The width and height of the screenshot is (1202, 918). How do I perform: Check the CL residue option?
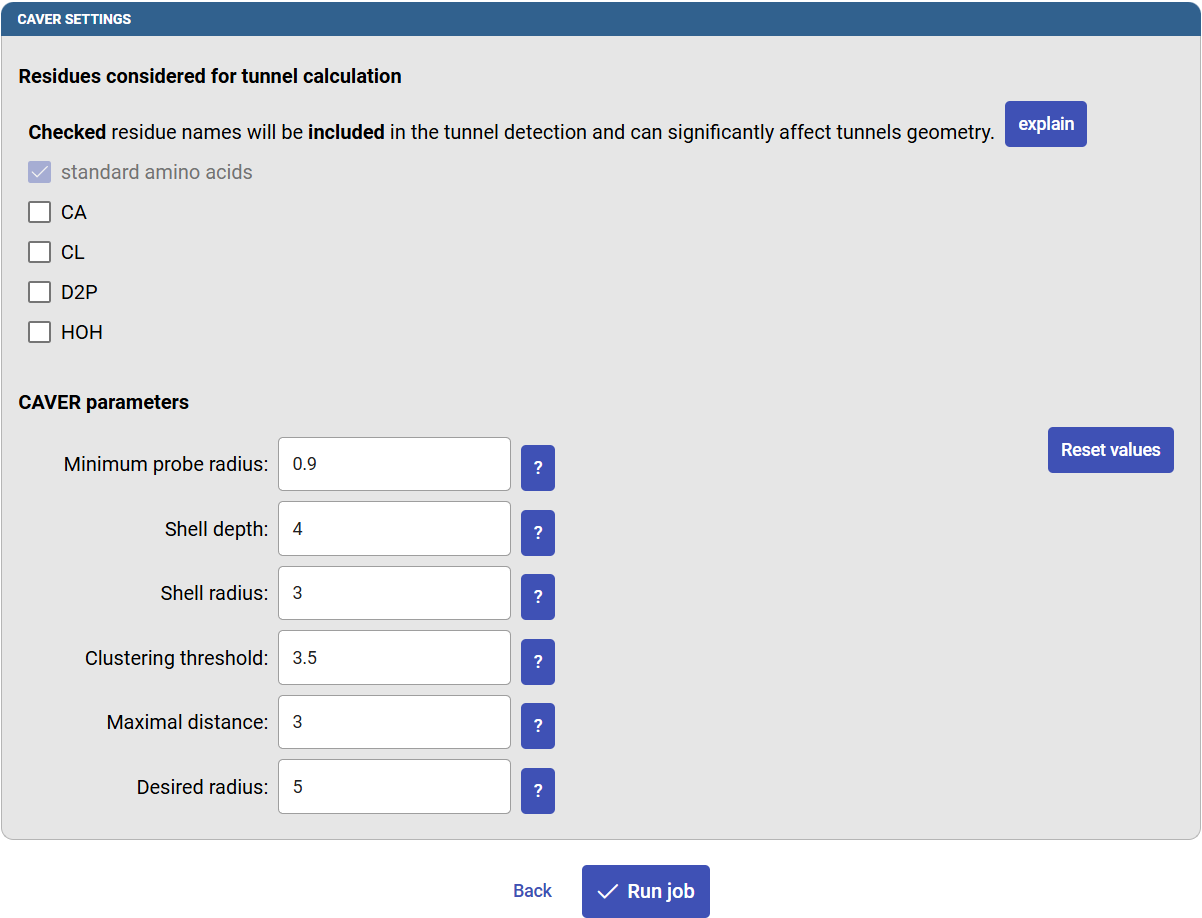click(x=39, y=252)
